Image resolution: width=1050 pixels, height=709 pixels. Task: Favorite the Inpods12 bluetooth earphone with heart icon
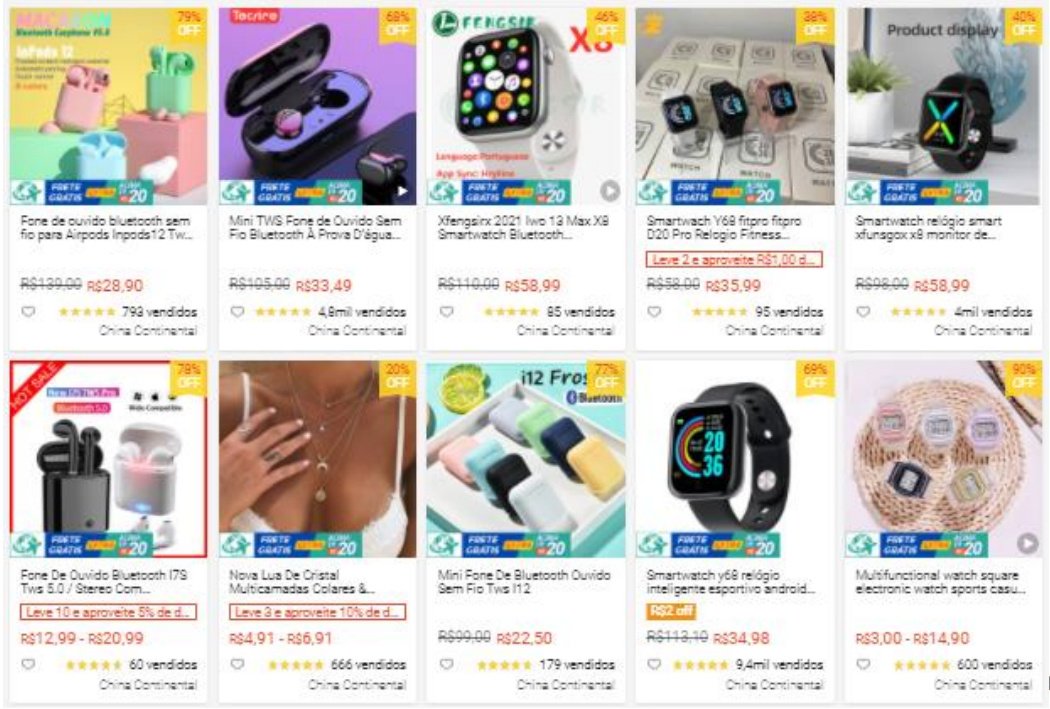click(28, 312)
